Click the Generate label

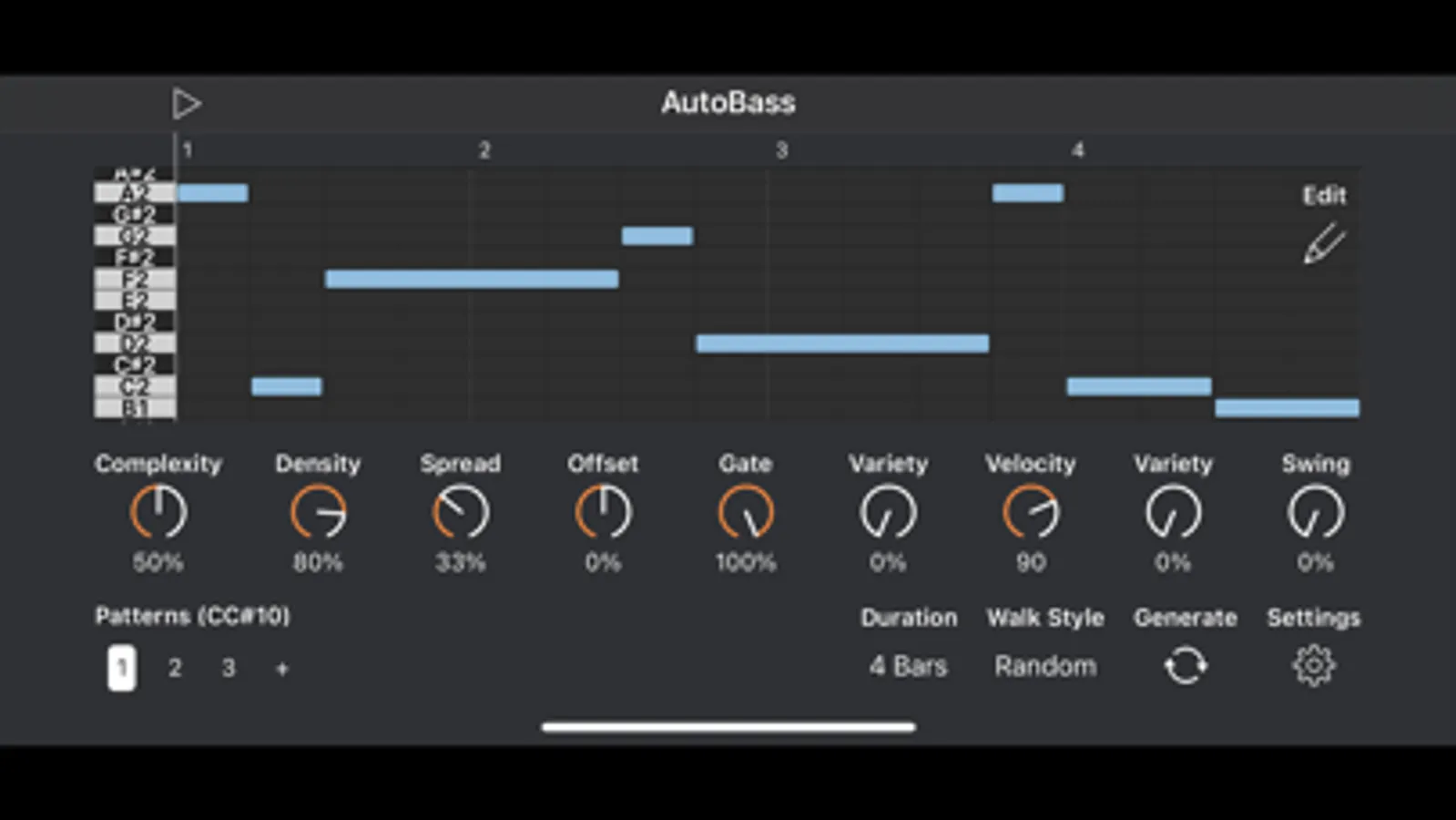[x=1186, y=618]
